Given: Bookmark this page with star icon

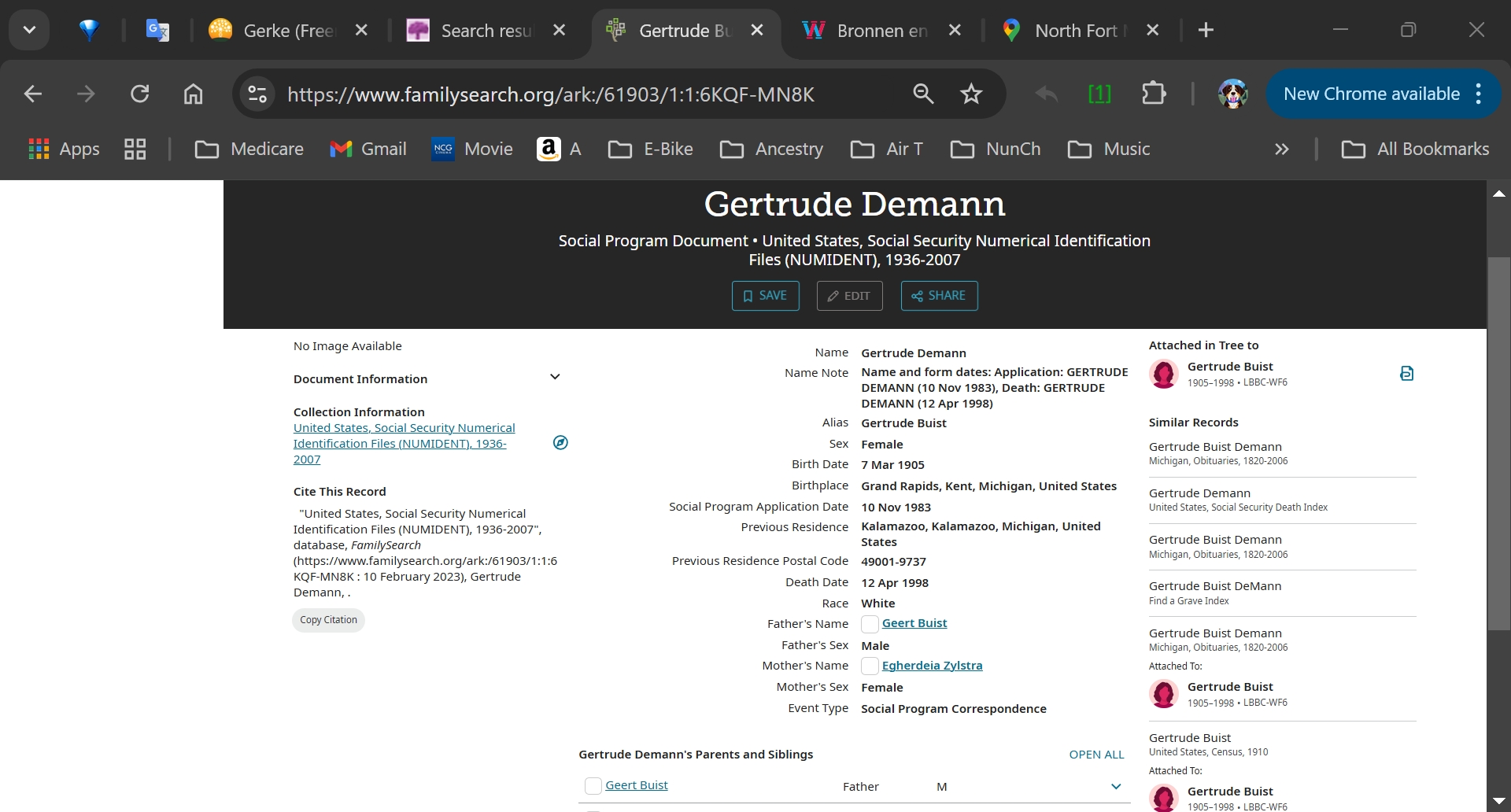Looking at the screenshot, I should (x=972, y=94).
